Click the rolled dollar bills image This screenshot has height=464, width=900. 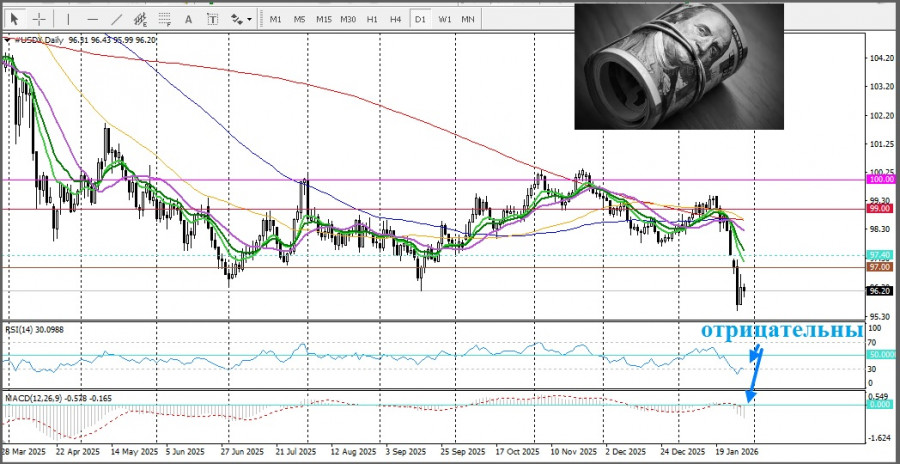click(679, 65)
